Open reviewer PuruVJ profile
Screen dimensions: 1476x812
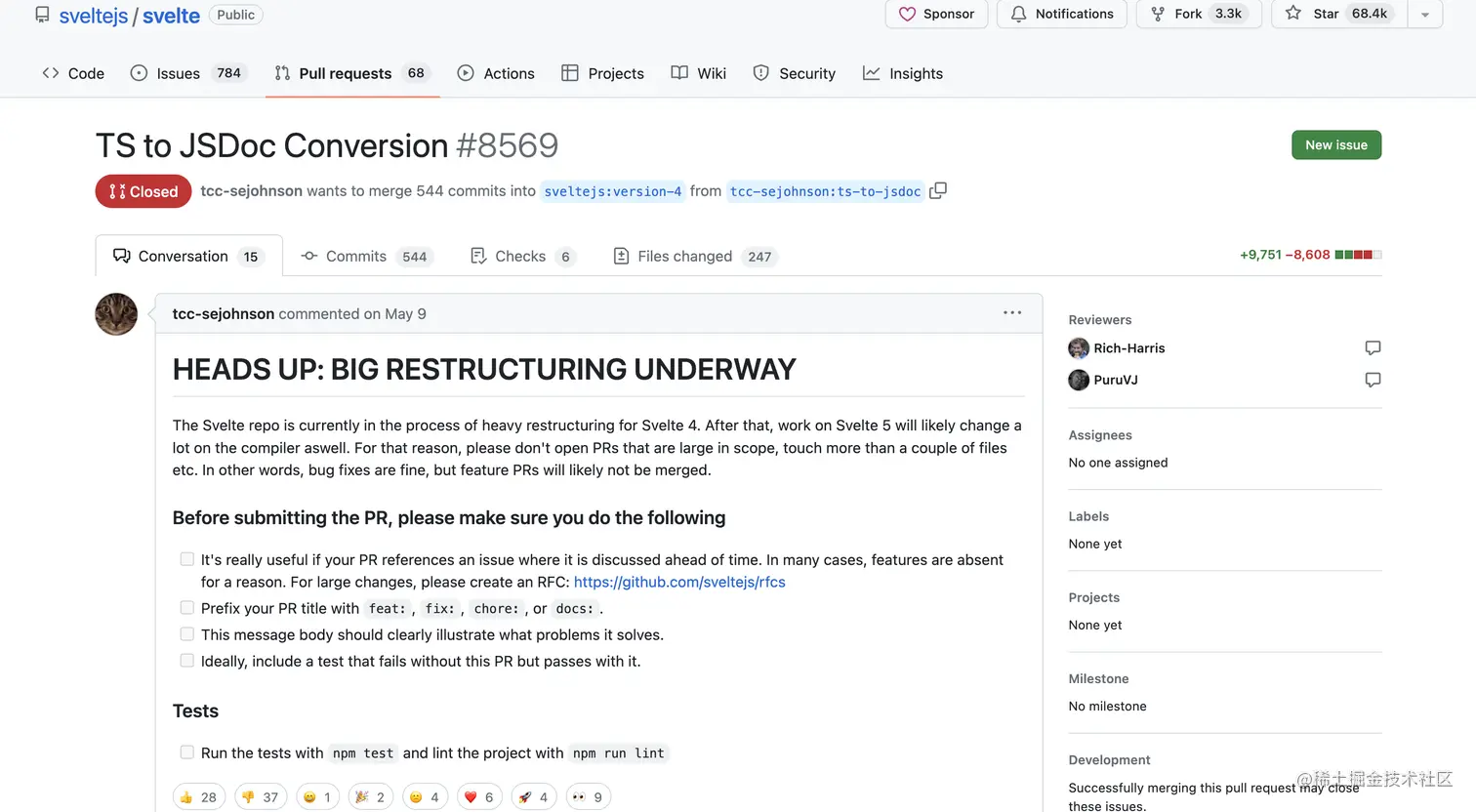[1116, 380]
